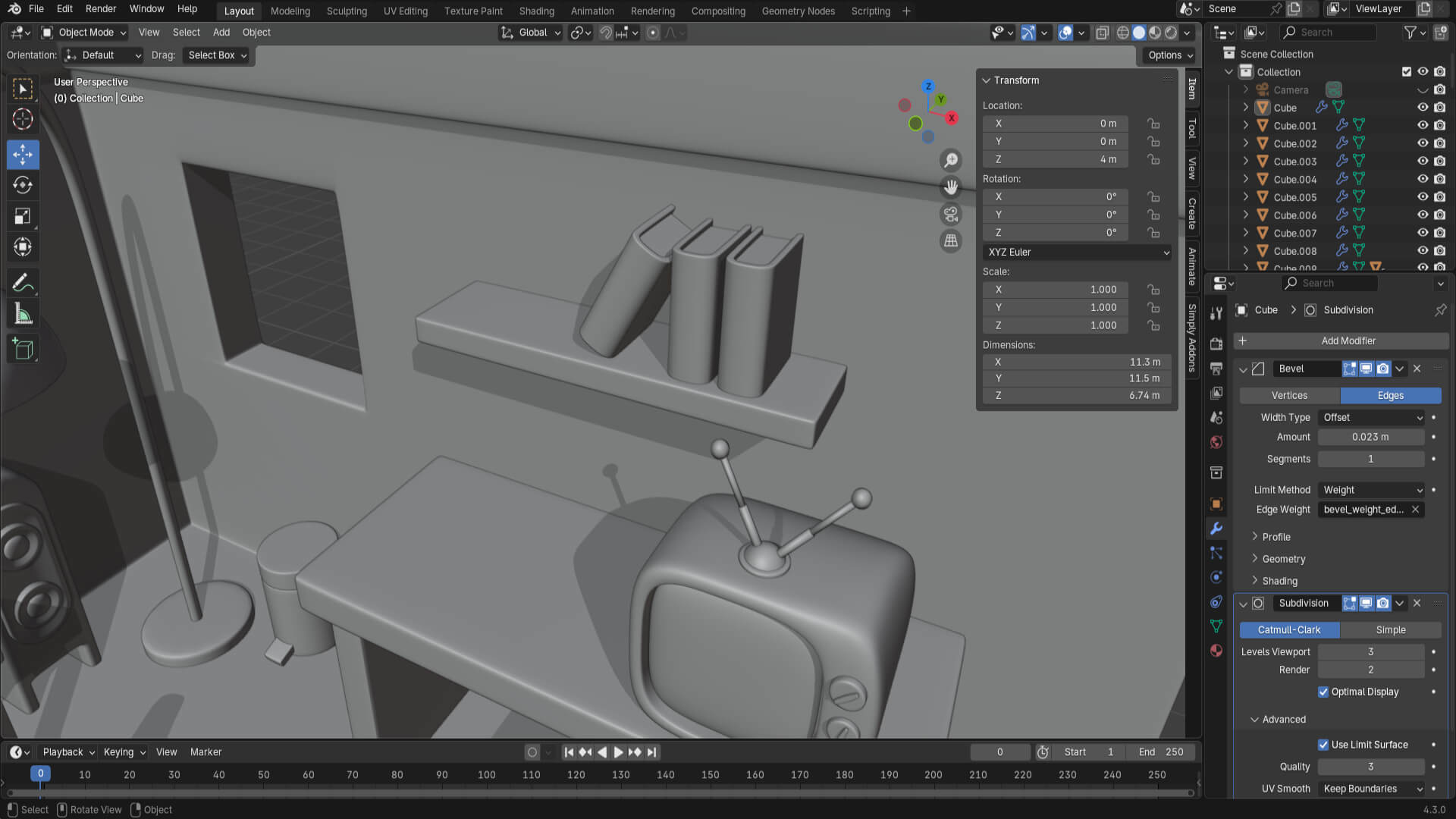
Task: Activate the Rotate tool
Action: [x=23, y=185]
